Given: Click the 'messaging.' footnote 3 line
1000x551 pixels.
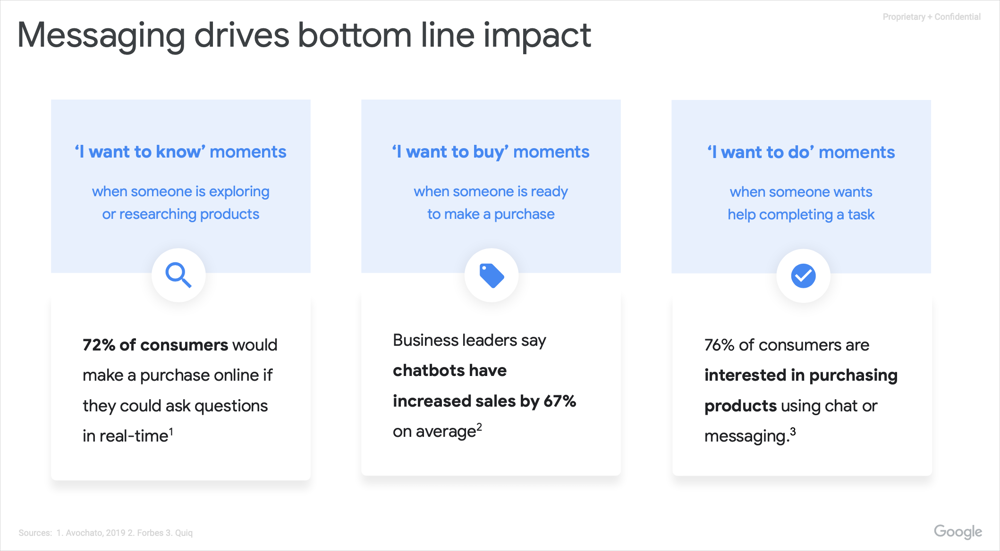Looking at the screenshot, I should (x=750, y=436).
